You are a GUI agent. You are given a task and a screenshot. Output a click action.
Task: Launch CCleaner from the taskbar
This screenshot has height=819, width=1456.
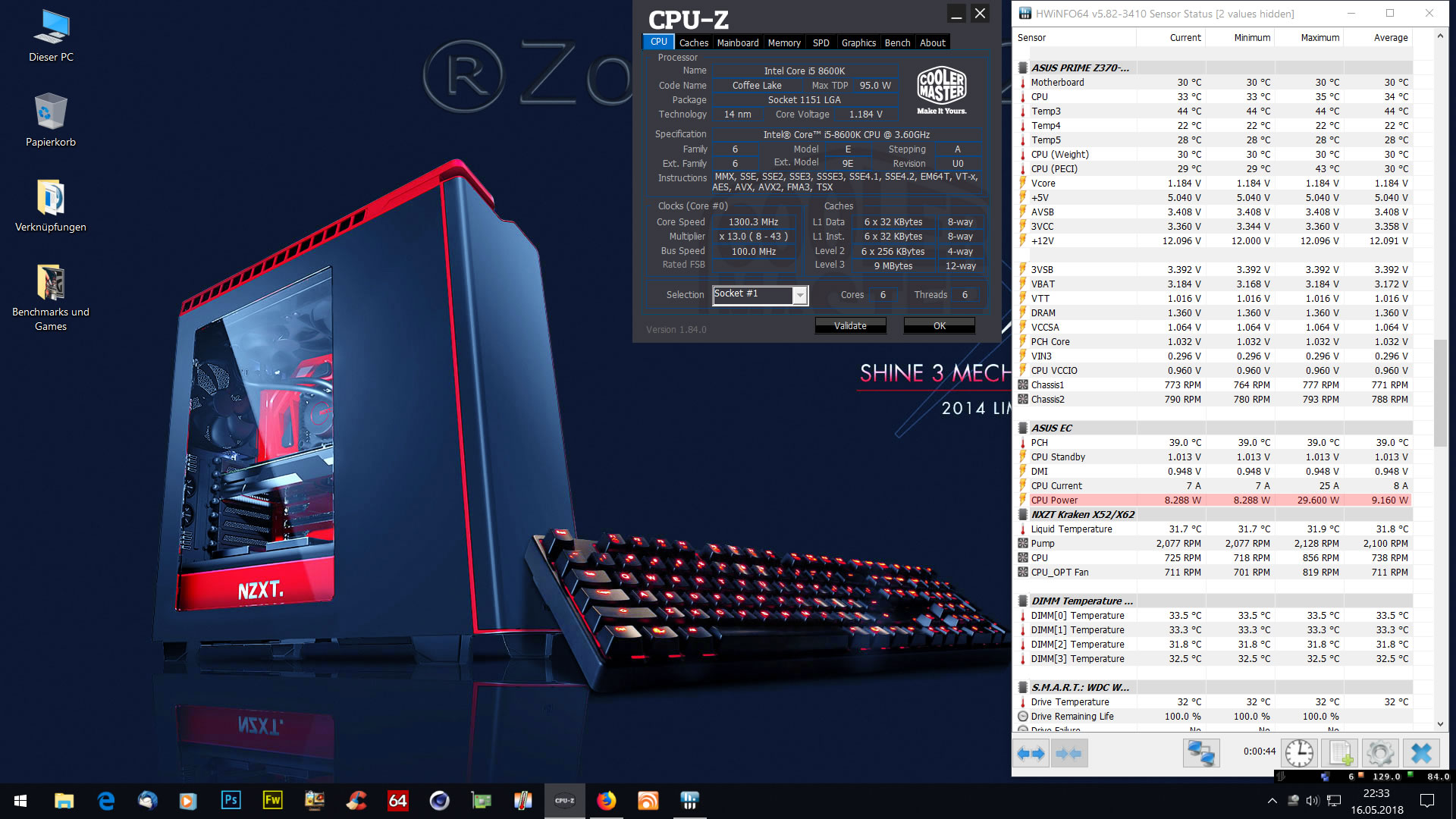356,801
